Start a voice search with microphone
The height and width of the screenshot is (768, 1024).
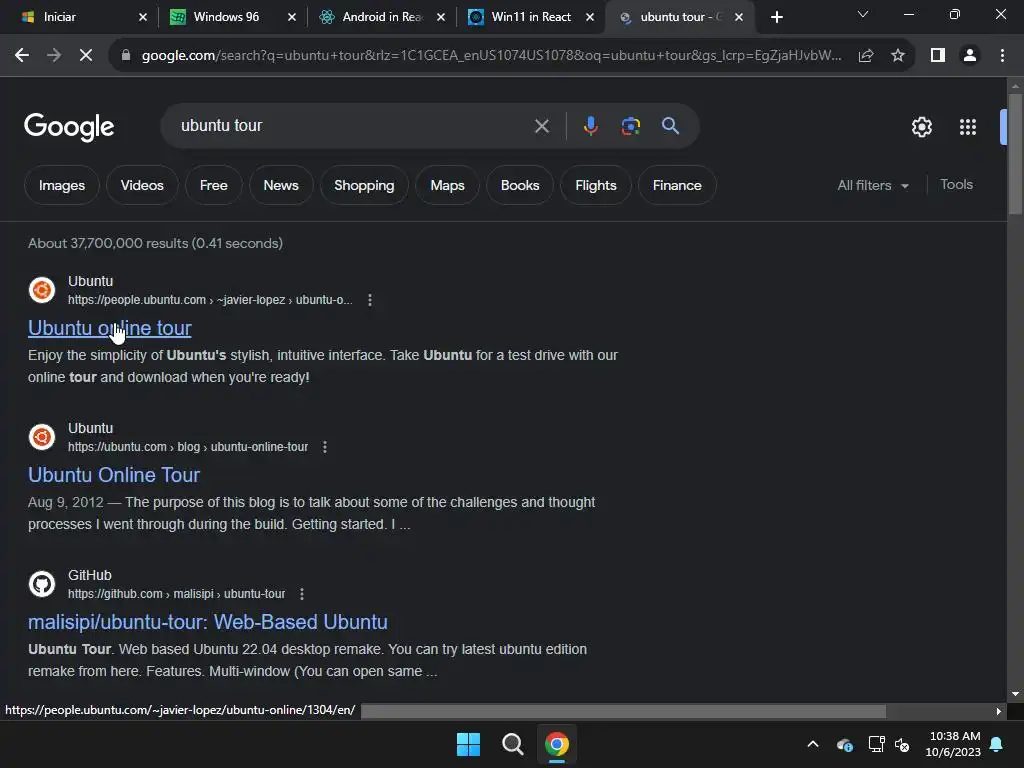590,126
